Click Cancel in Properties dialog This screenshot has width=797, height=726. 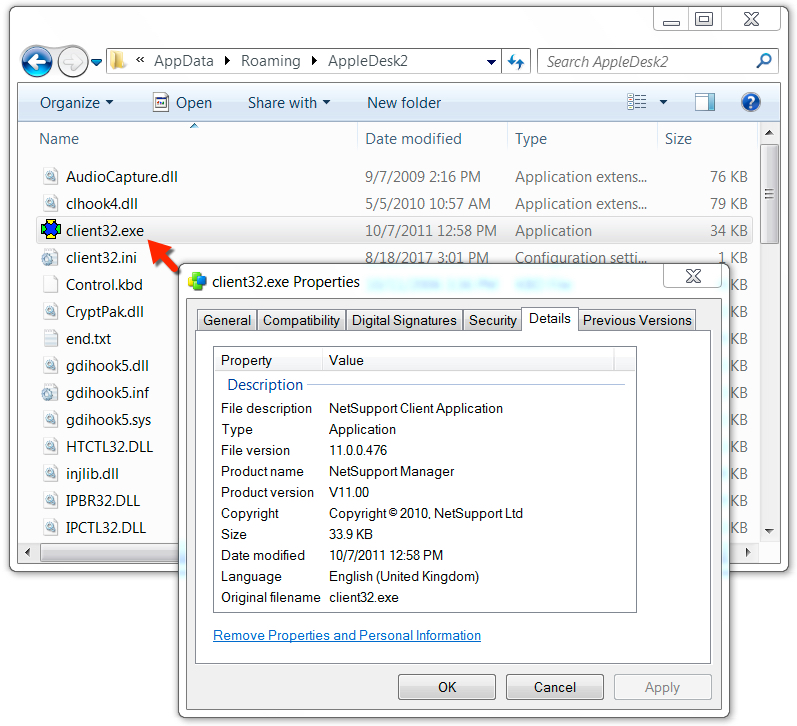coord(555,687)
